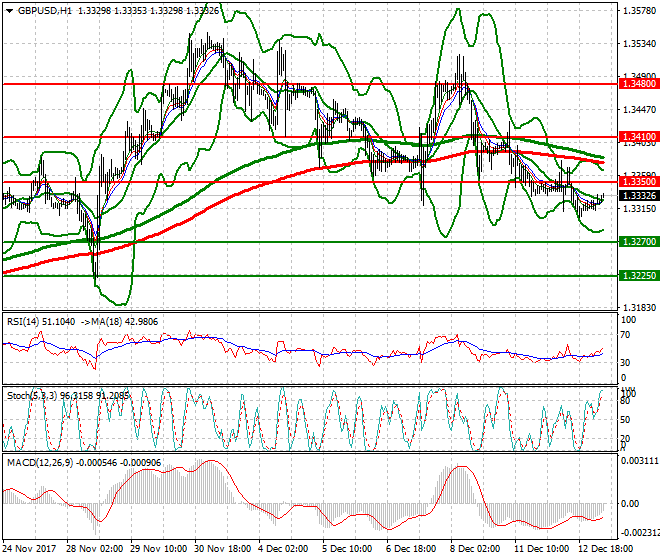660x560 pixels.
Task: Click the 28 Nov 02:00 time label
Action: (x=94, y=549)
